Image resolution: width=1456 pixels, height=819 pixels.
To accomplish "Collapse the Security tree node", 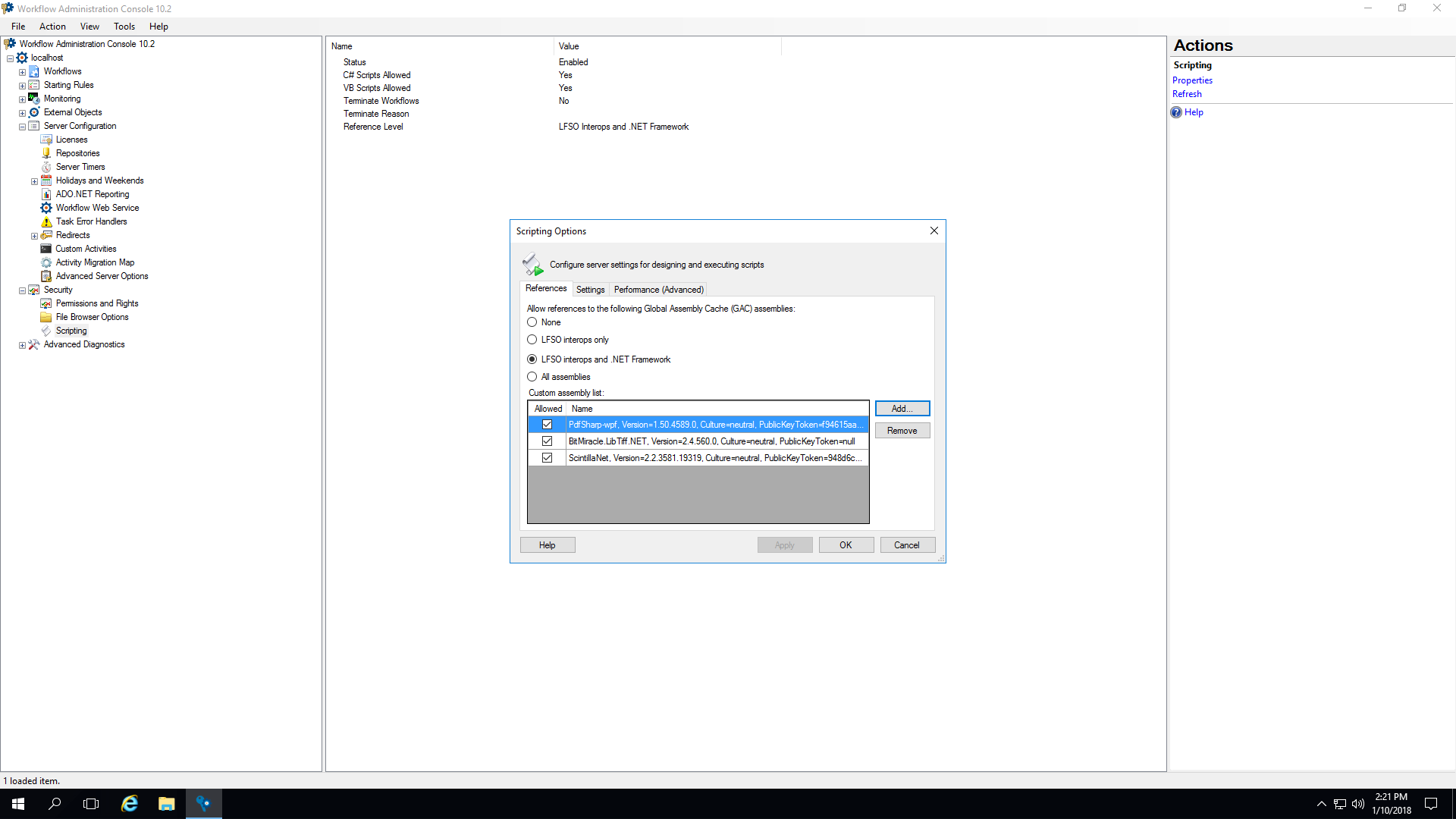I will (x=22, y=290).
